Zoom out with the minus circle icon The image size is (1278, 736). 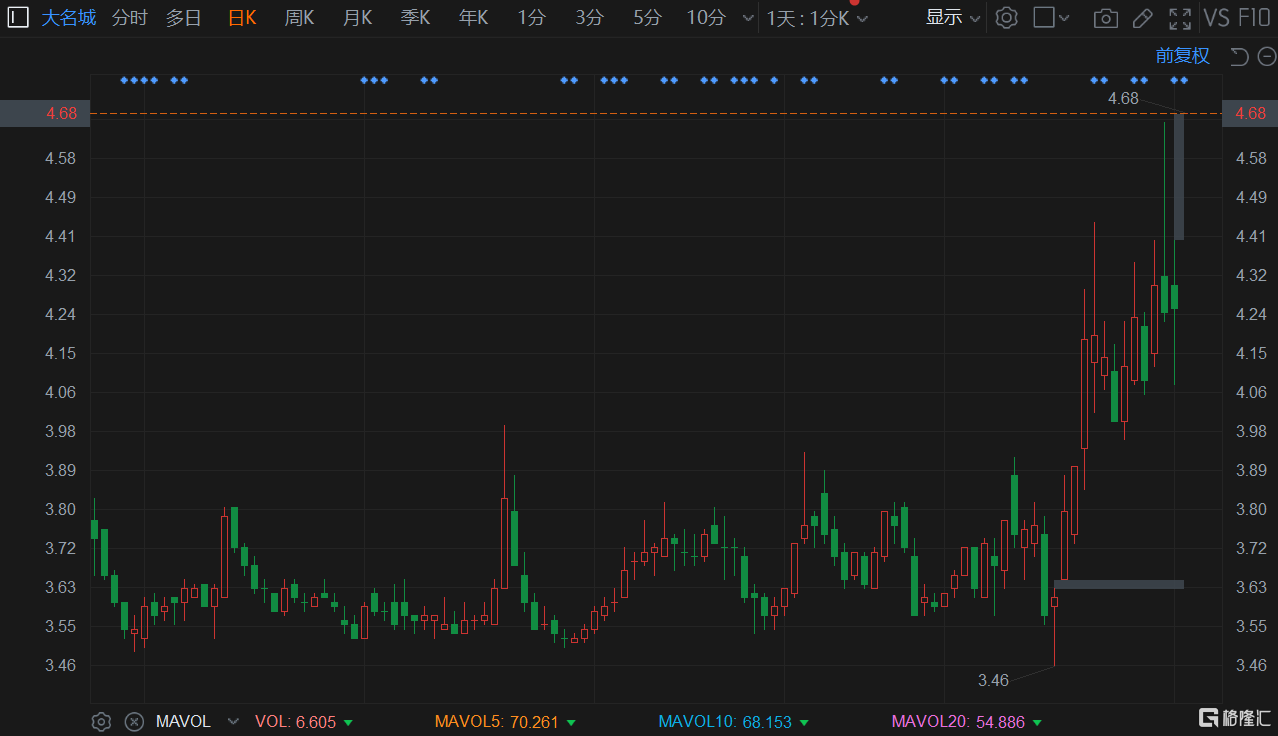click(1265, 56)
